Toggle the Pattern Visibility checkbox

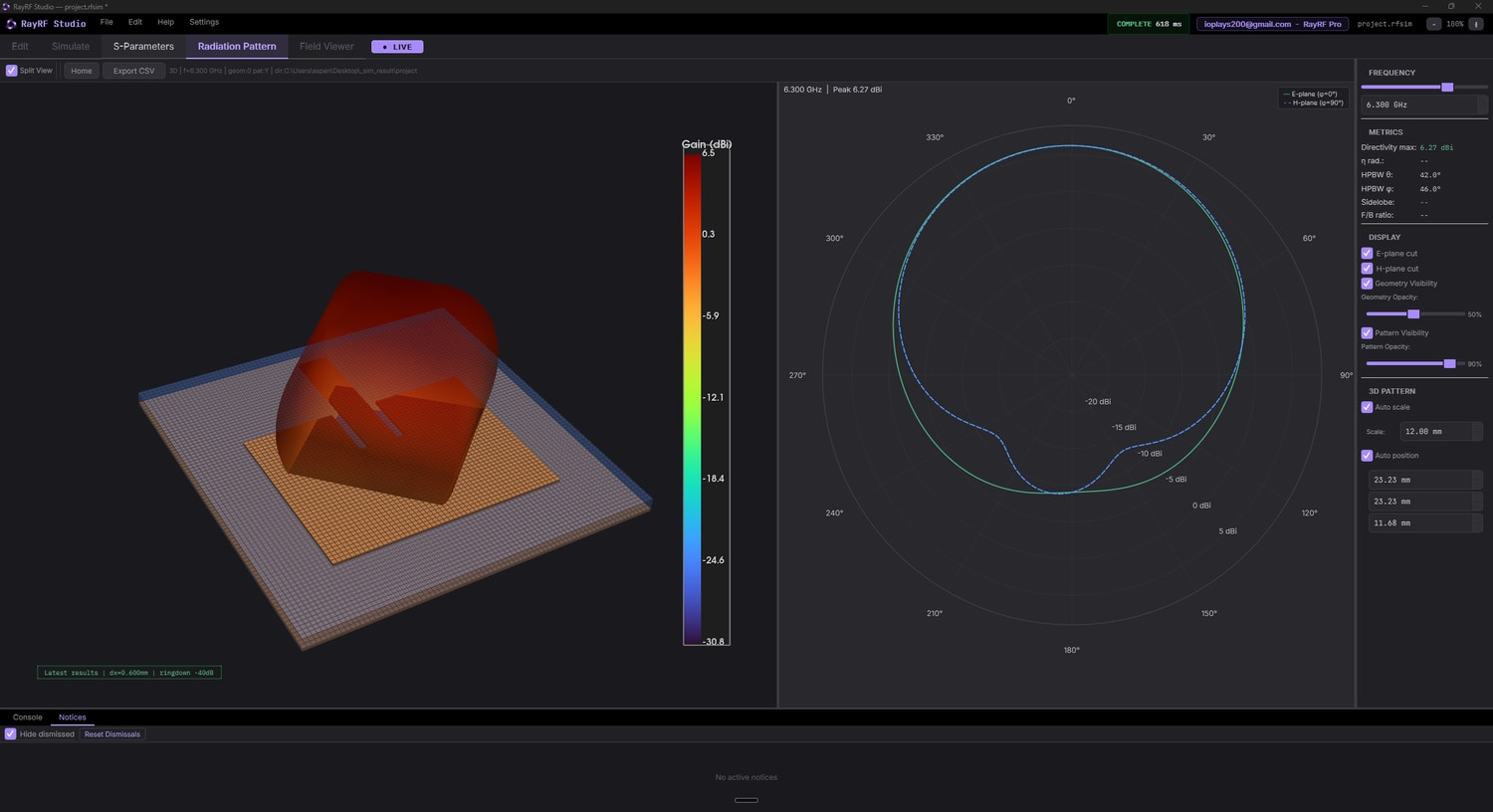point(1367,332)
